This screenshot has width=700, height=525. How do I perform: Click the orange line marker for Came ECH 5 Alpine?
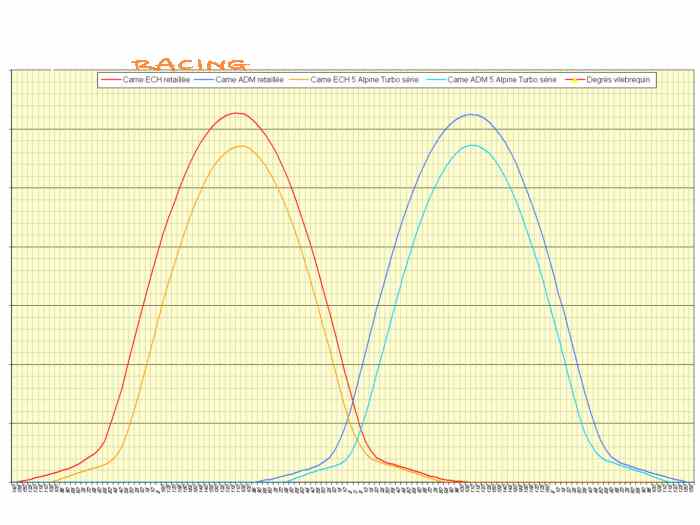click(x=299, y=80)
